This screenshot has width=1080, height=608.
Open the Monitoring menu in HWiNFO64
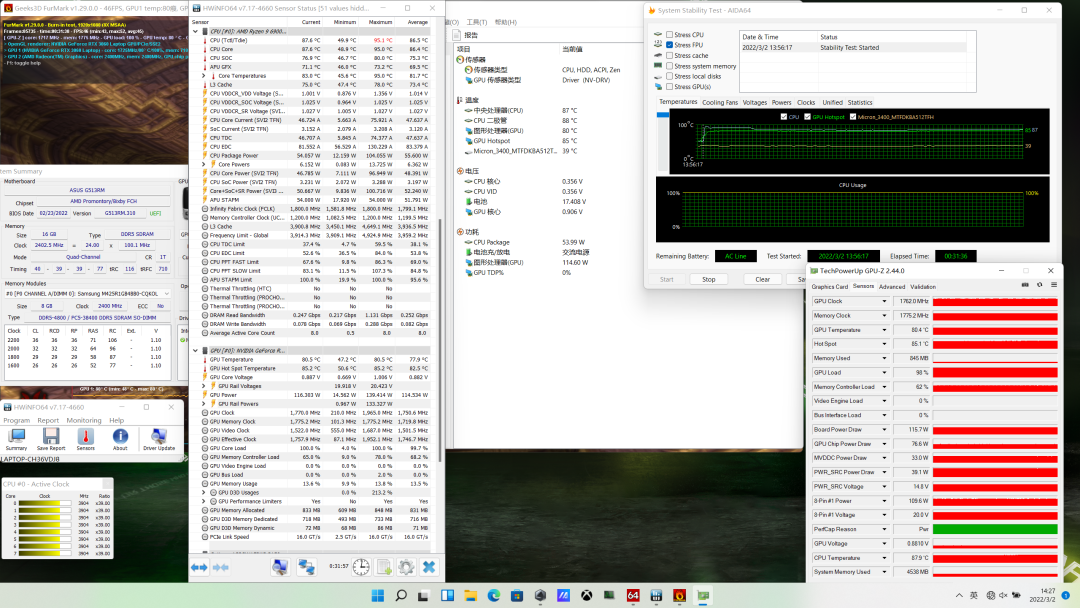[84, 420]
